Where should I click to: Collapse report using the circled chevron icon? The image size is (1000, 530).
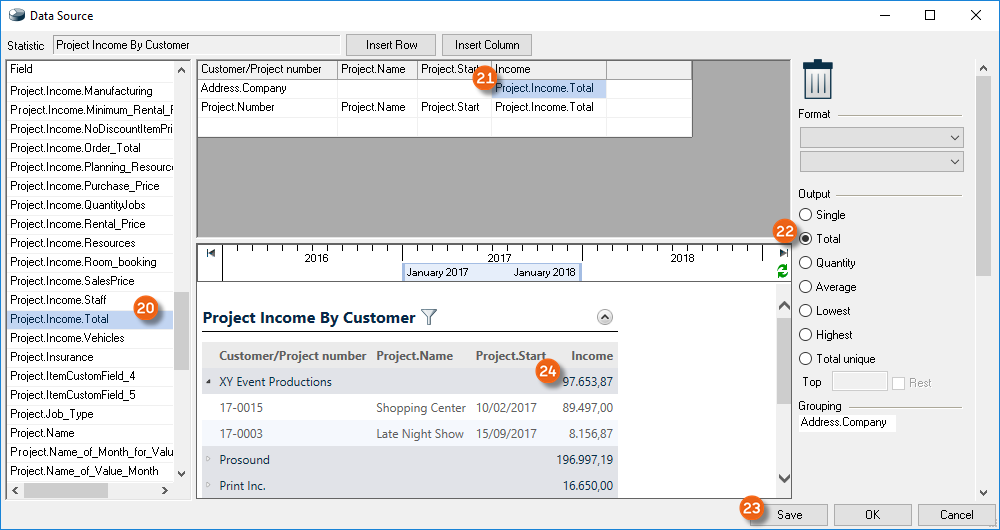604,317
